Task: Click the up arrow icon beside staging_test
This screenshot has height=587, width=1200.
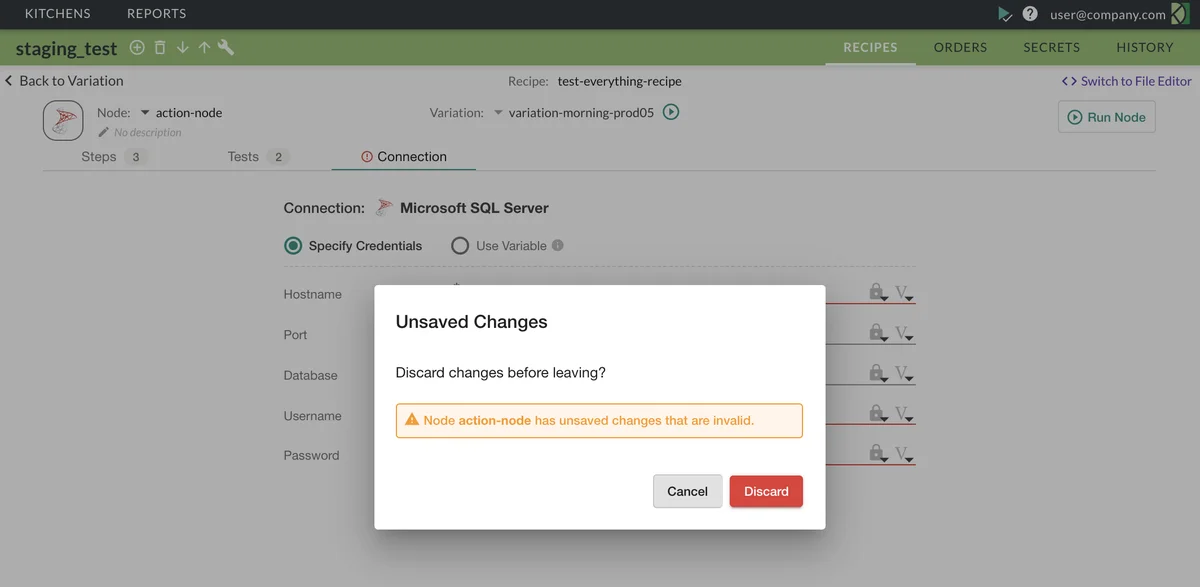Action: pyautogui.click(x=204, y=48)
